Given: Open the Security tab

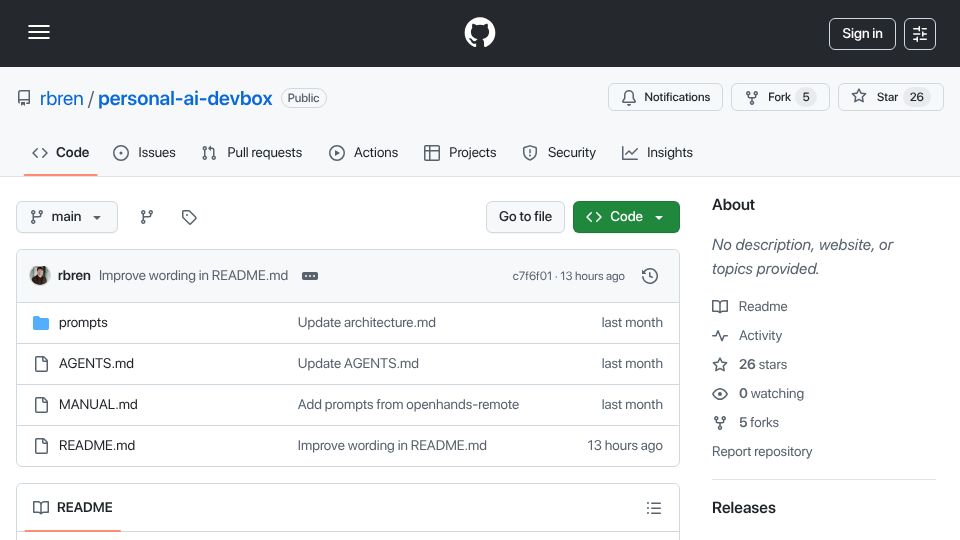Looking at the screenshot, I should pos(559,152).
